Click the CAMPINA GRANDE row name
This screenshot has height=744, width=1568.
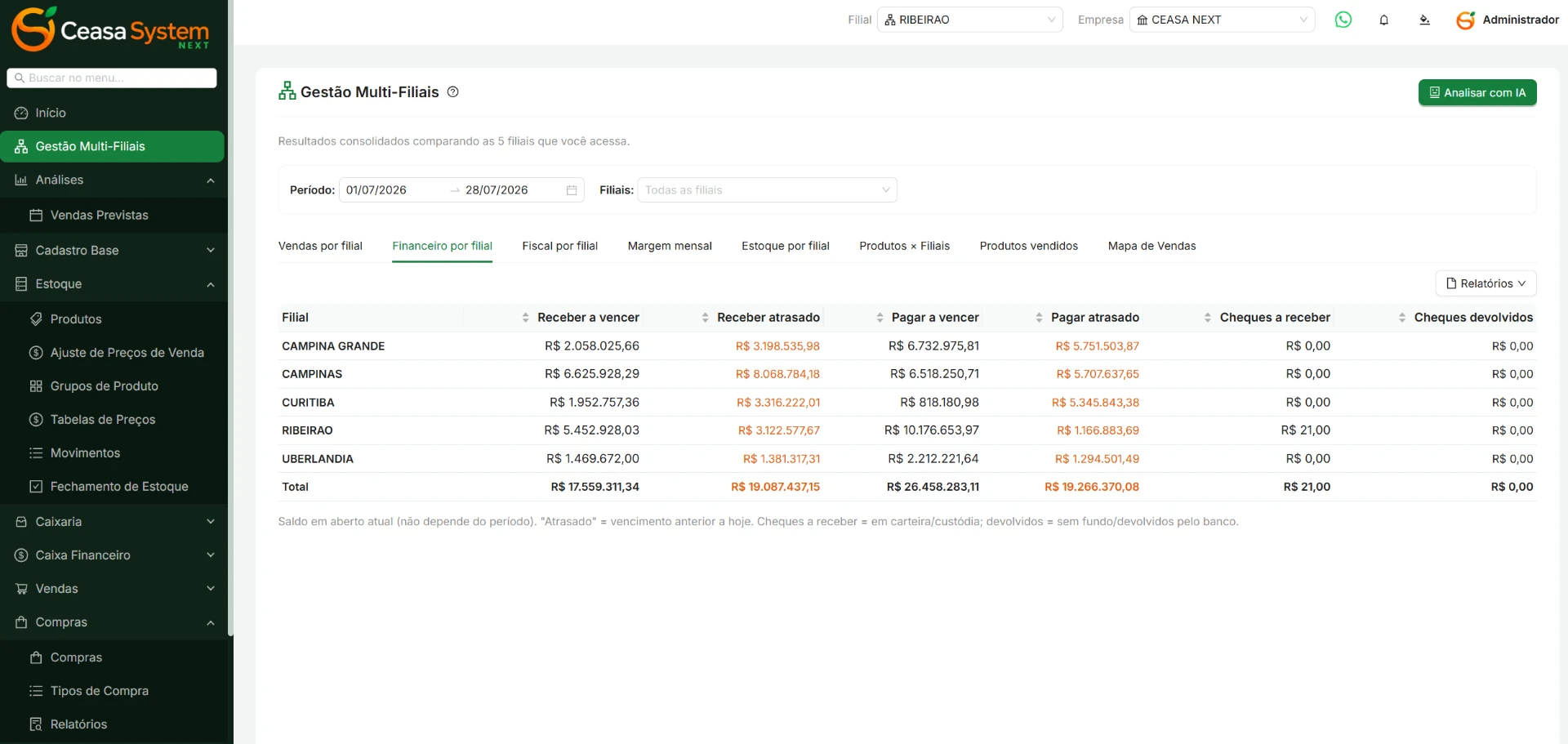pyautogui.click(x=333, y=346)
